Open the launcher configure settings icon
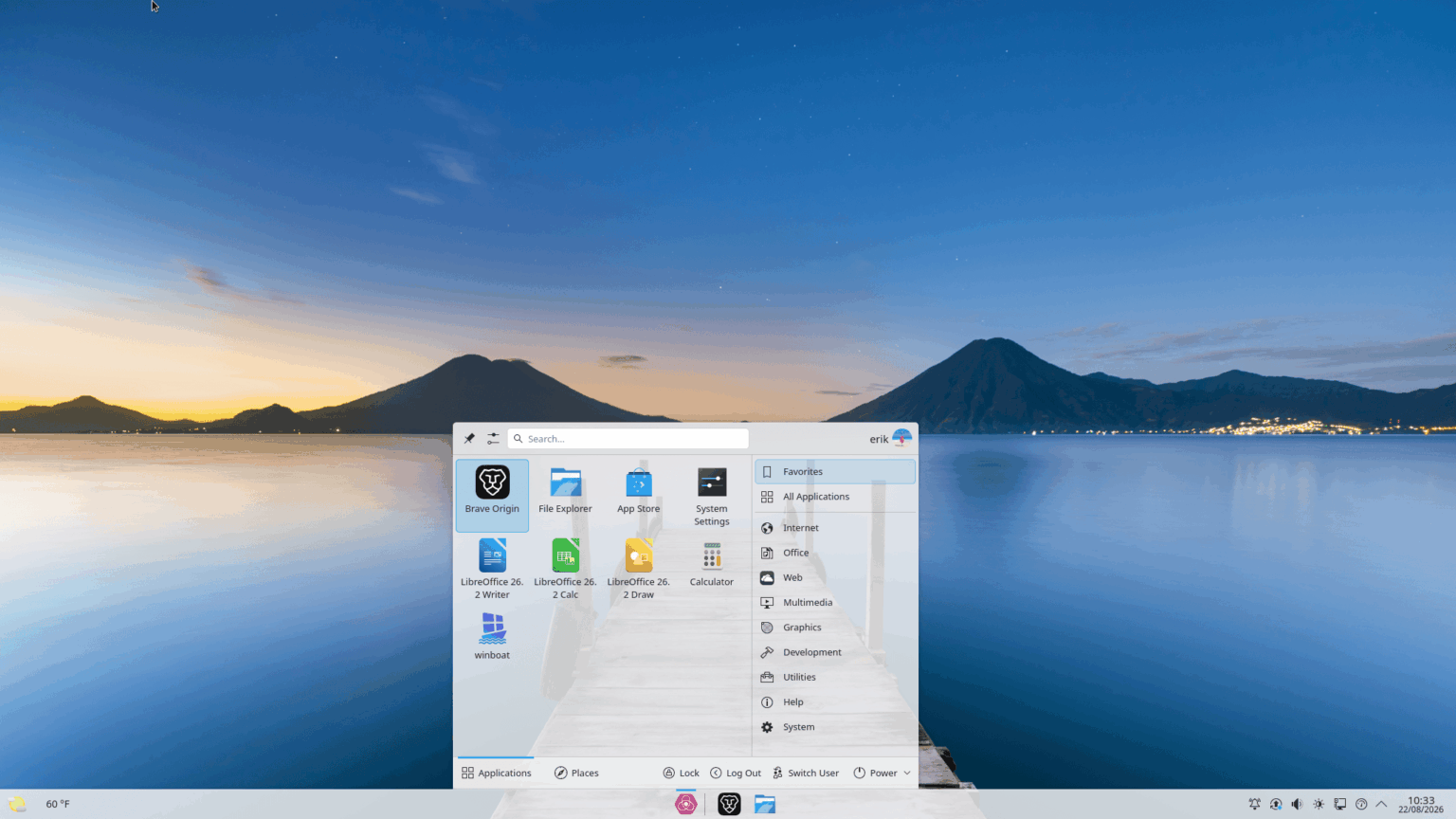The width and height of the screenshot is (1456, 819). click(493, 439)
